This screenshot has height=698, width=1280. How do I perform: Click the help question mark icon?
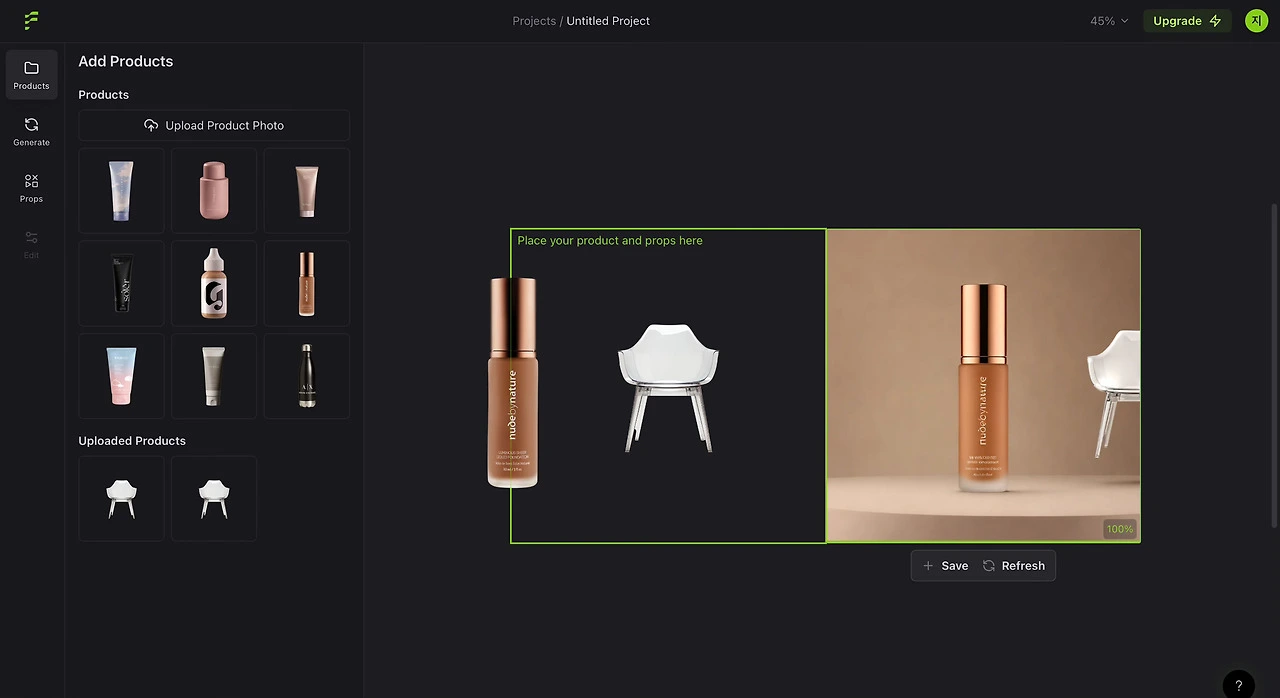1238,685
